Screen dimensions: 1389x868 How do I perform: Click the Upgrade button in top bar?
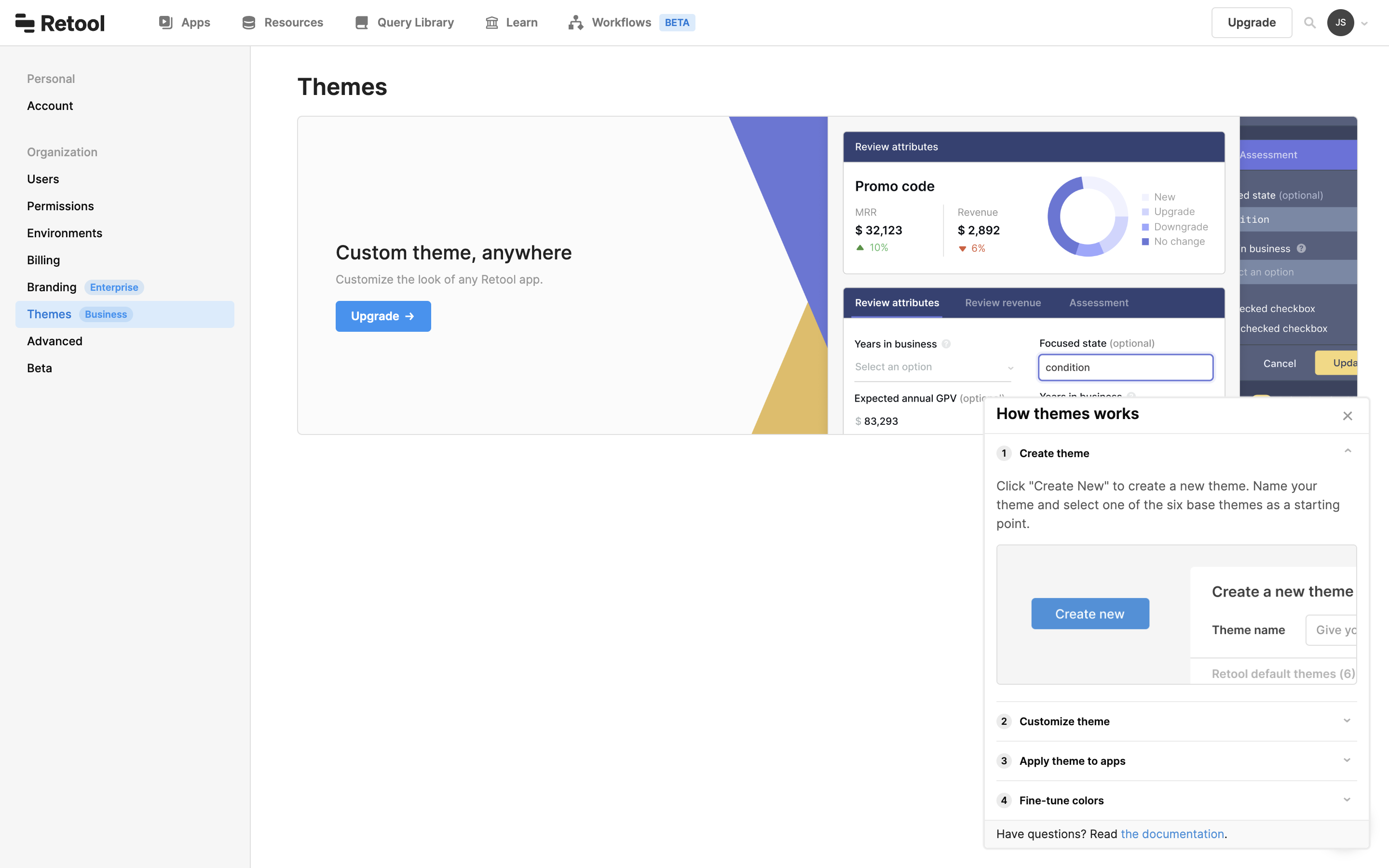click(1251, 22)
